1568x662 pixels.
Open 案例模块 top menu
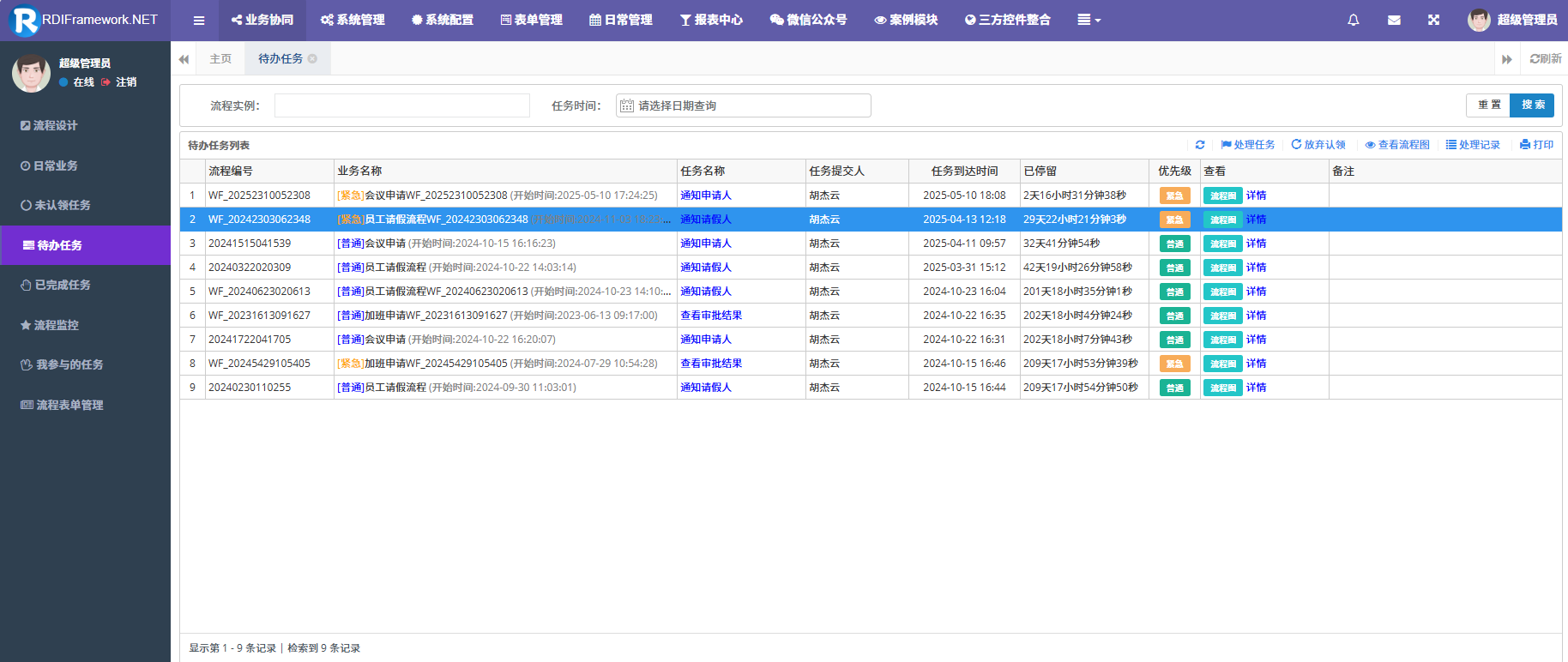point(906,20)
